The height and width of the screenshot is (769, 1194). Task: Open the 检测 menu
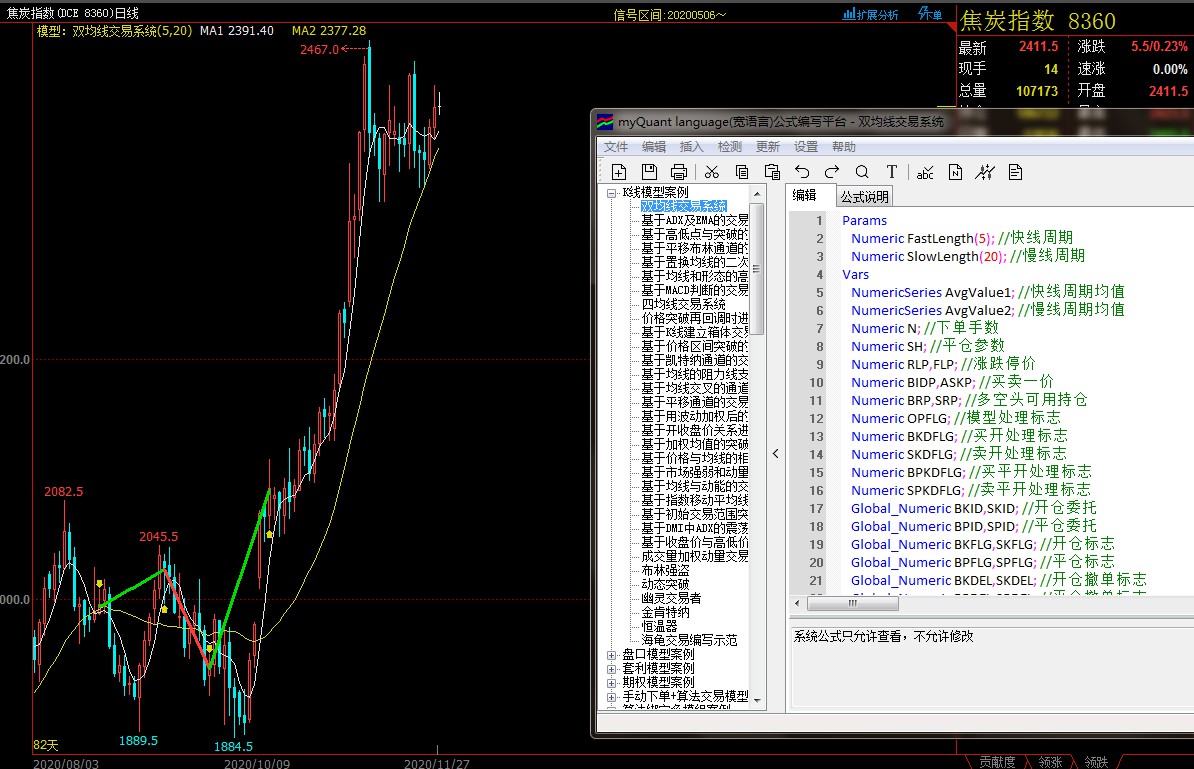[x=729, y=147]
